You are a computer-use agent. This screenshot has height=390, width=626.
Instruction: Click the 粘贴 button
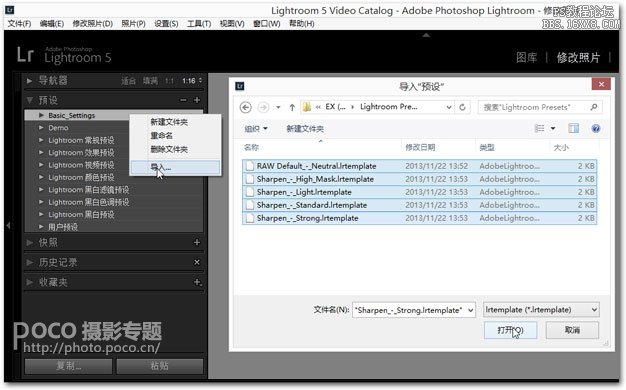(160, 366)
